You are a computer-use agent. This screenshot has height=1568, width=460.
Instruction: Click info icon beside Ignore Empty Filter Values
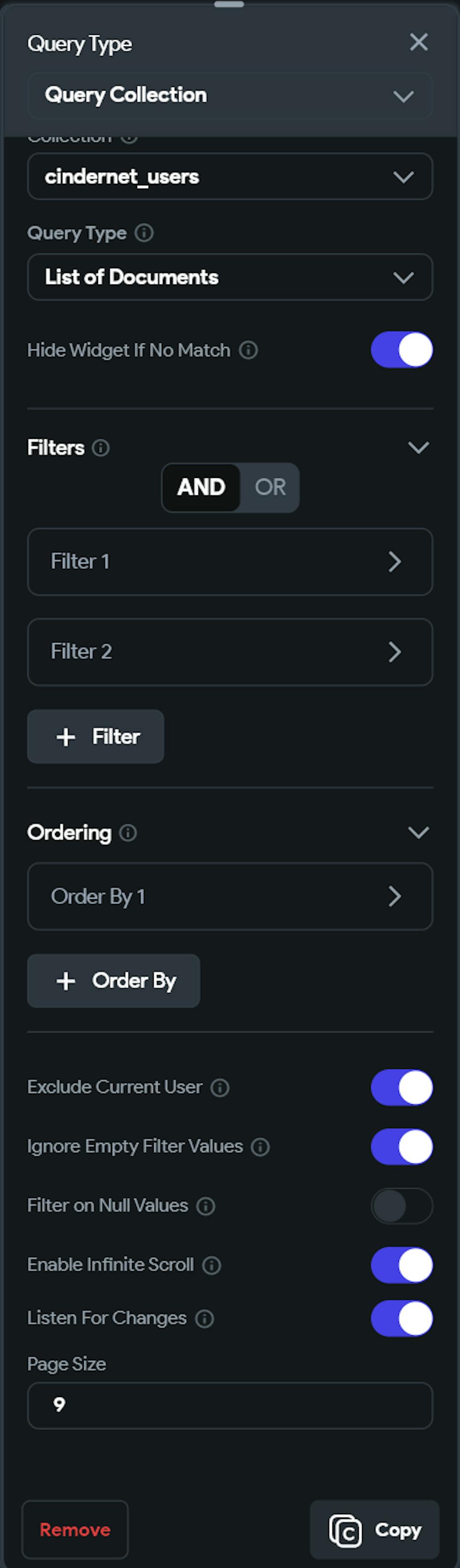pos(260,1147)
